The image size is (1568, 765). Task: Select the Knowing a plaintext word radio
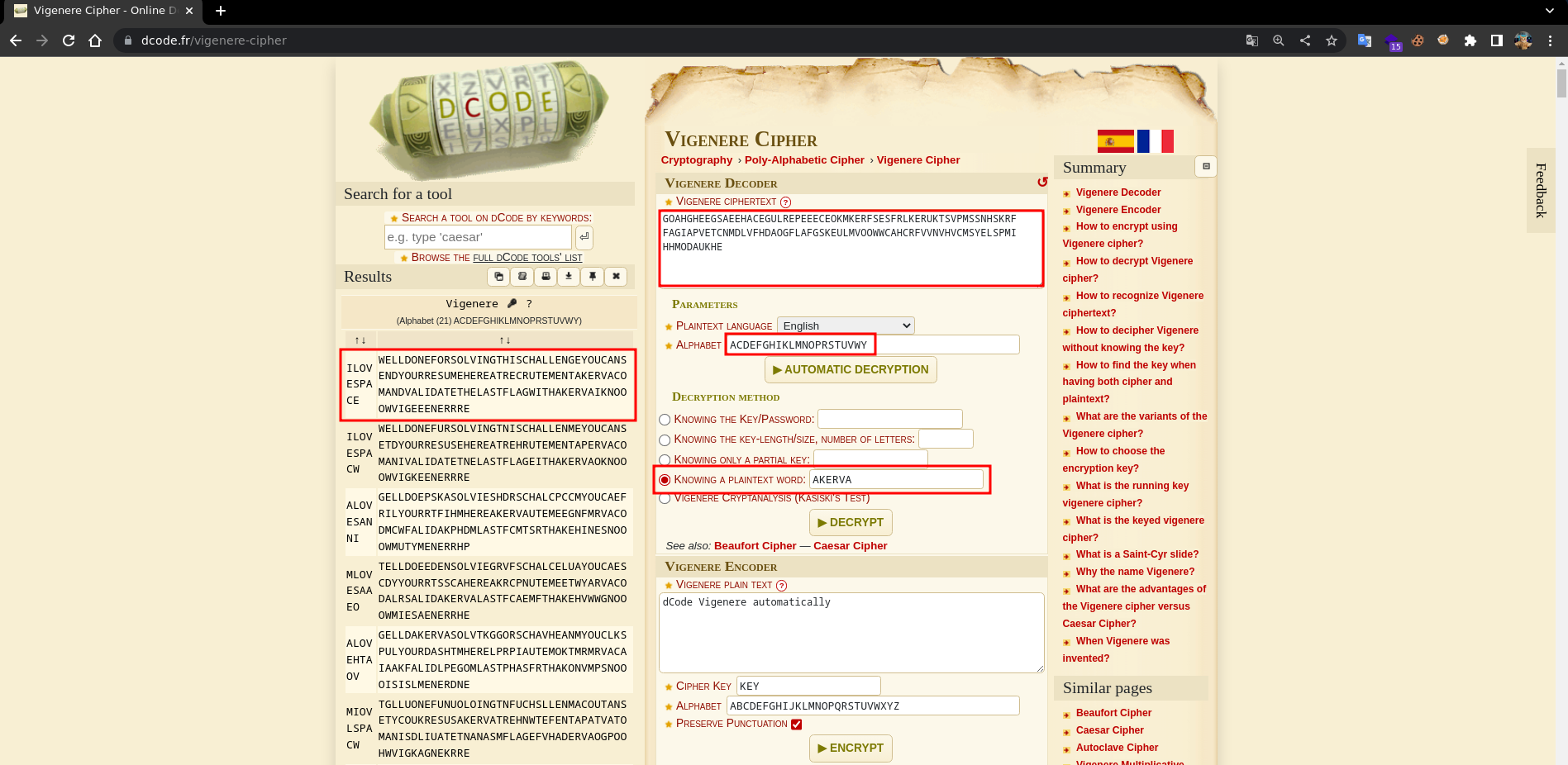pyautogui.click(x=665, y=480)
